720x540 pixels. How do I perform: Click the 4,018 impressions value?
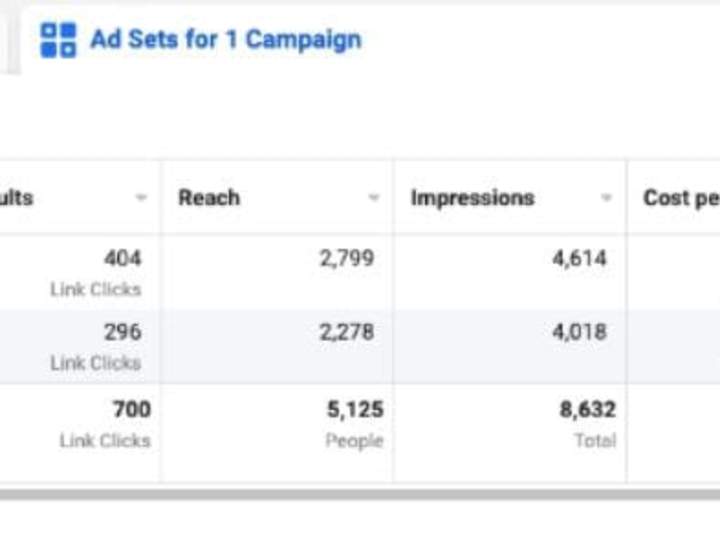[579, 332]
